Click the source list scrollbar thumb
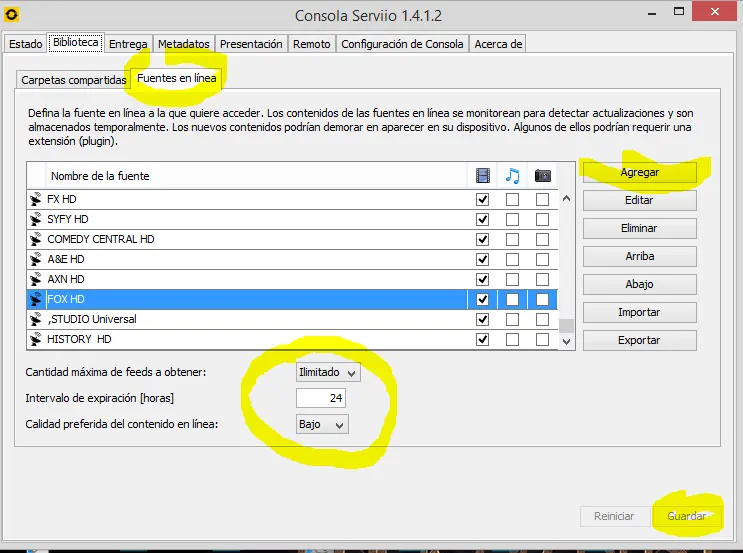Screen dimensions: 743x553 pyautogui.click(x=566, y=326)
